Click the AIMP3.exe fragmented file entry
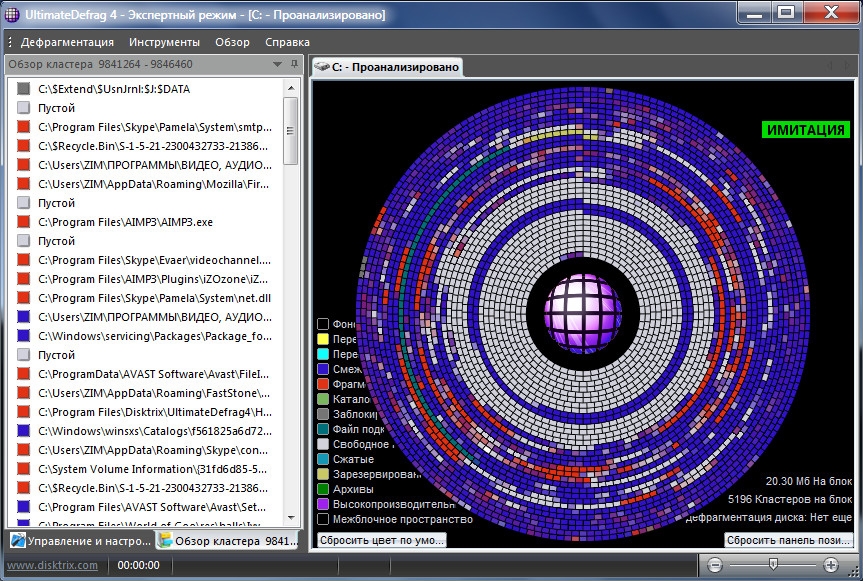Image resolution: width=863 pixels, height=581 pixels. tap(125, 222)
